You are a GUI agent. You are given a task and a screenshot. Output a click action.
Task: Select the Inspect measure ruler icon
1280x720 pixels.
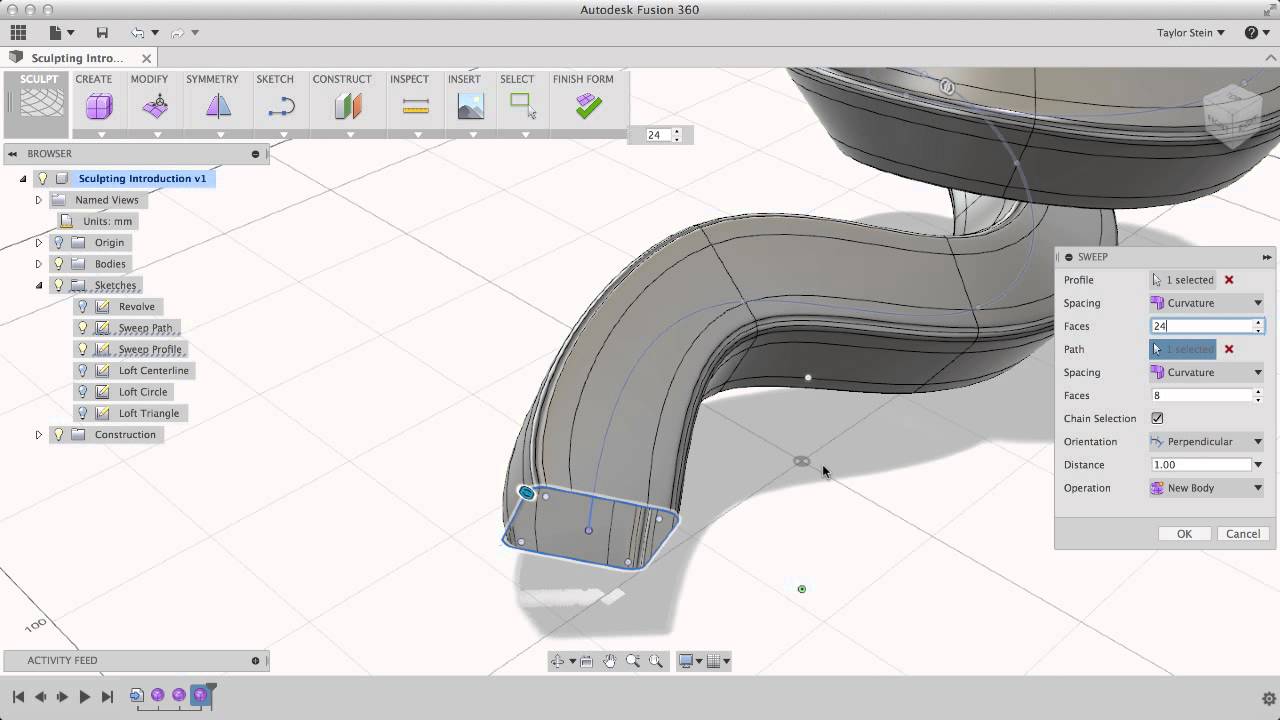415,106
